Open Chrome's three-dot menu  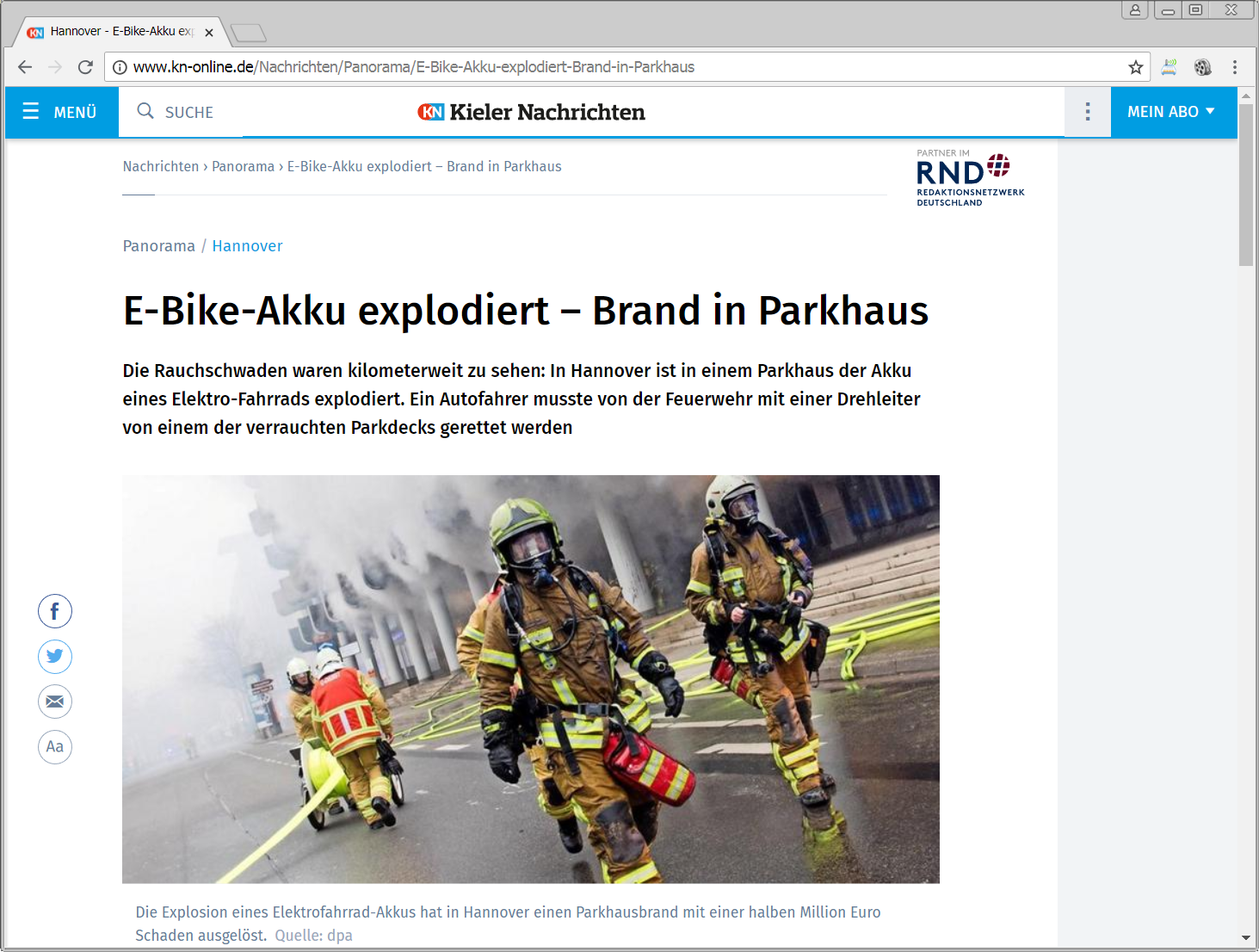point(1234,67)
